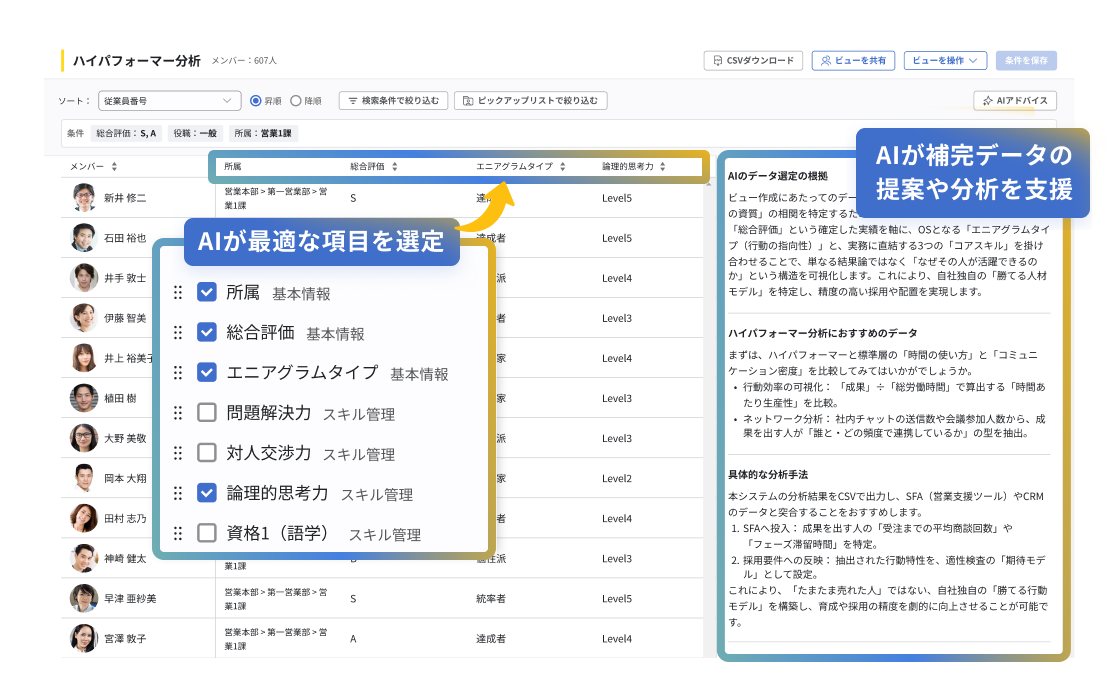Sort by the メンバー column arrows

[x=114, y=167]
